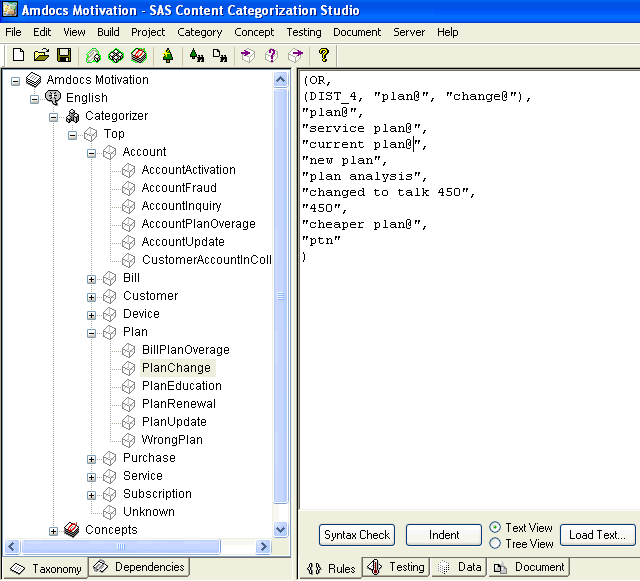
Task: Expand the Subscription category
Action: (91, 496)
